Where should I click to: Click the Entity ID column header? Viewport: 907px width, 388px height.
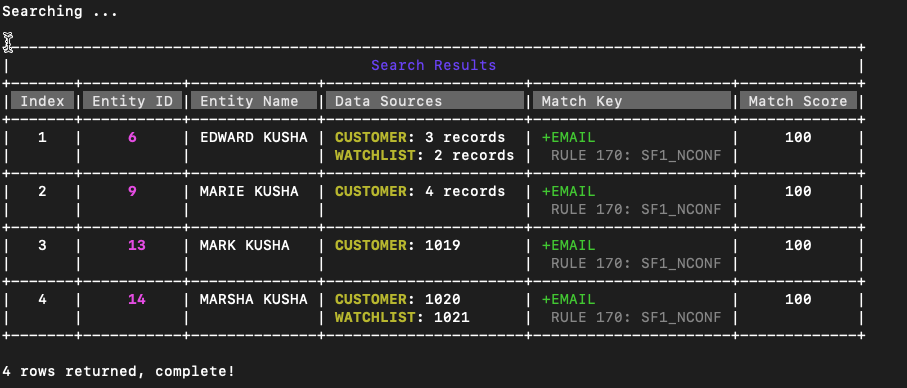point(132,101)
